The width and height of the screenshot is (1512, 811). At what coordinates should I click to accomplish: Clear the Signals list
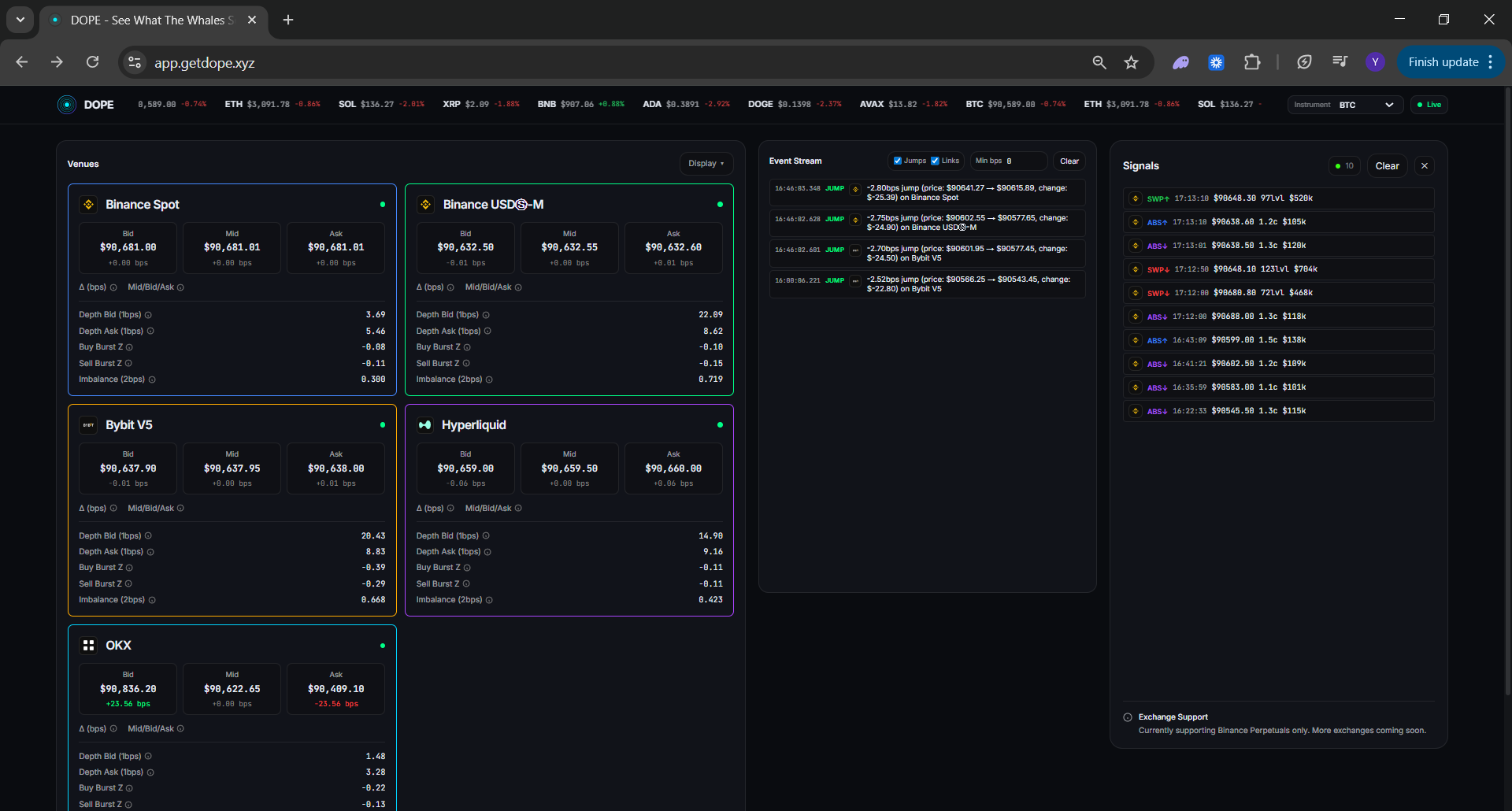pos(1387,166)
